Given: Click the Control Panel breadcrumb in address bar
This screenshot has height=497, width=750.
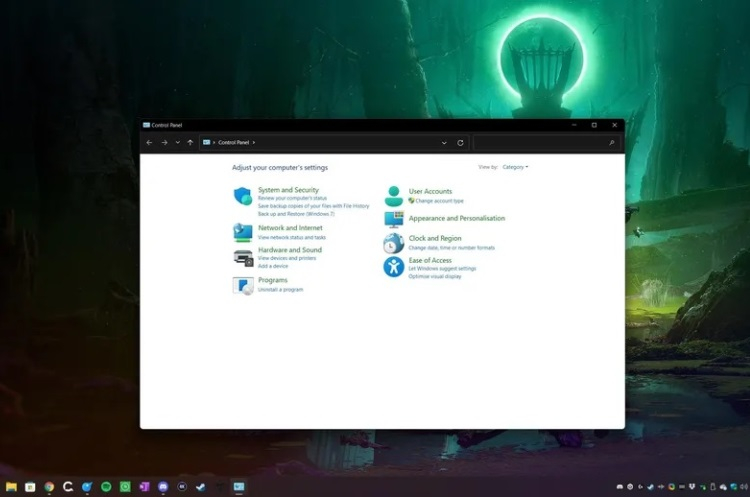Looking at the screenshot, I should pyautogui.click(x=234, y=143).
